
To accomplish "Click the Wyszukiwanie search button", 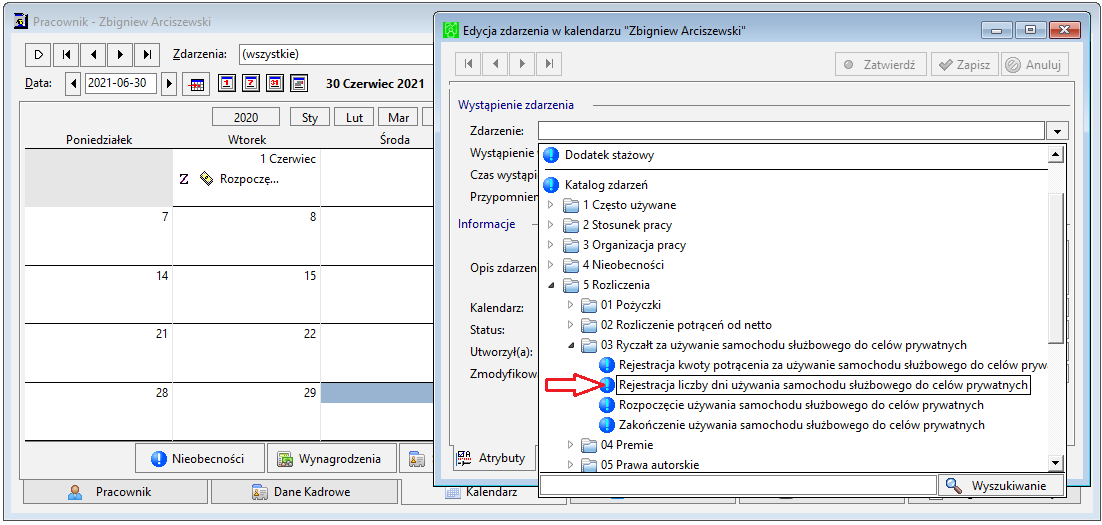I will [x=1001, y=486].
